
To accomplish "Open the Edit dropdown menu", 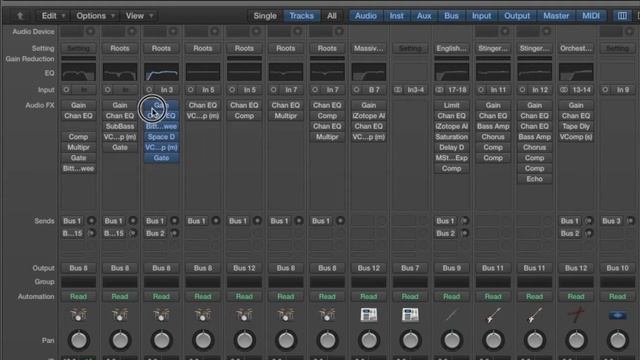I will click(x=53, y=16).
